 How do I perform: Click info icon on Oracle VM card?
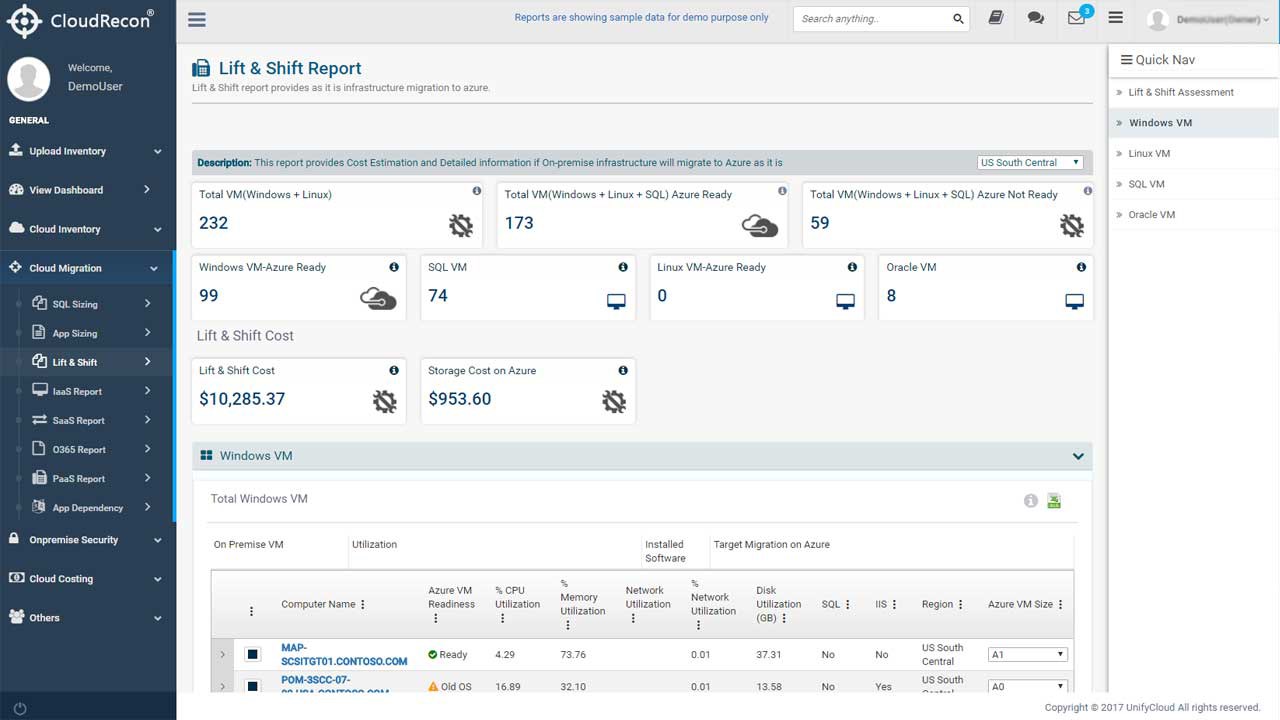(1081, 267)
